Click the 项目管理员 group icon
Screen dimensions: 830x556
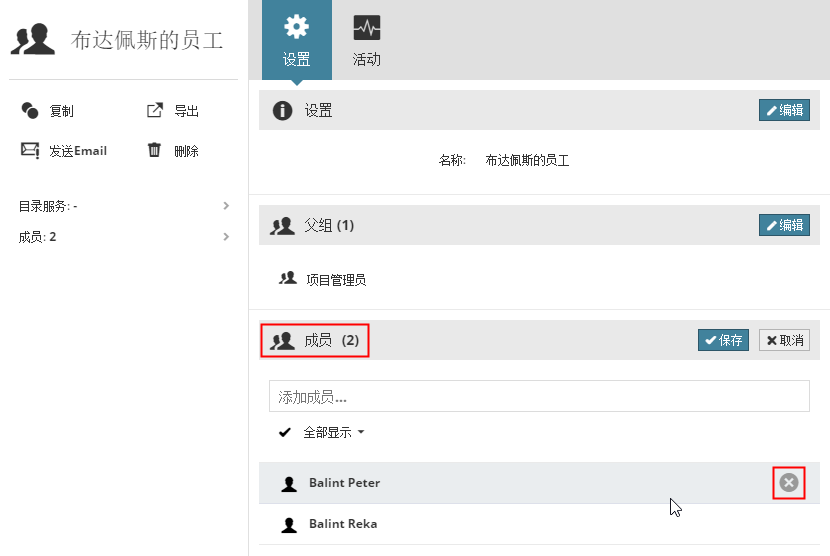point(288,279)
